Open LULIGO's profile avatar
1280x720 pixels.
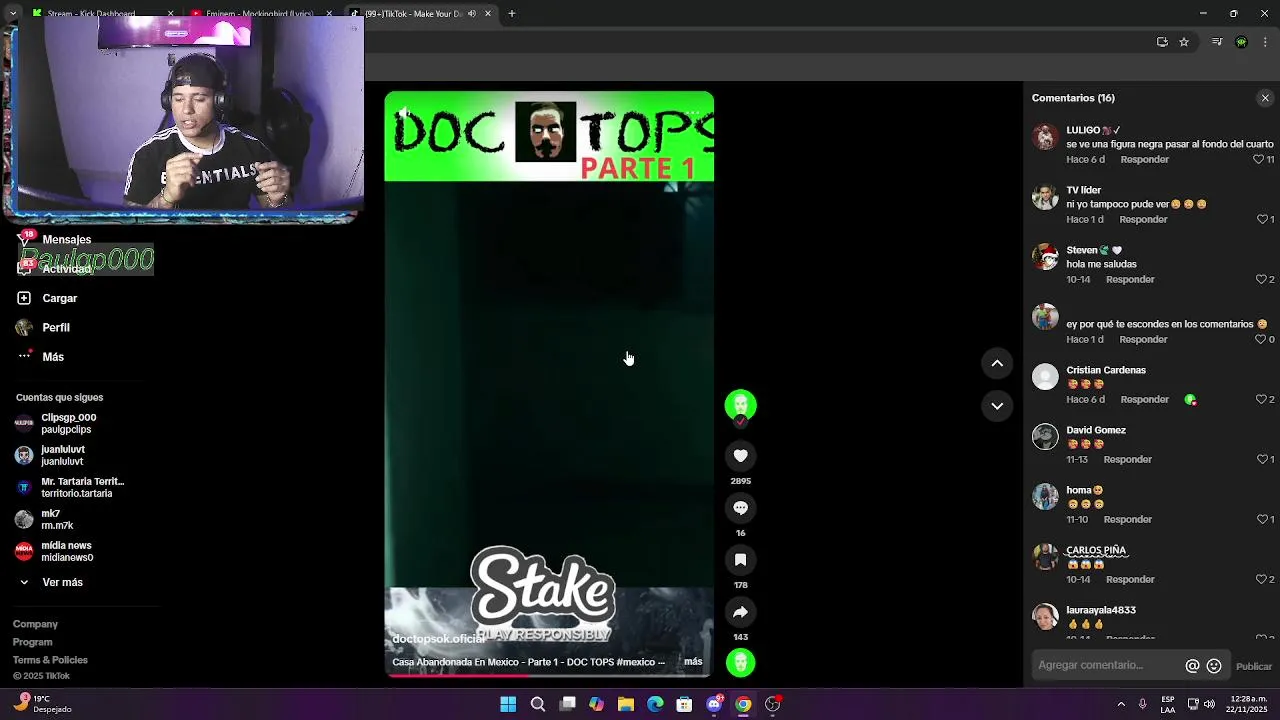pos(1045,137)
